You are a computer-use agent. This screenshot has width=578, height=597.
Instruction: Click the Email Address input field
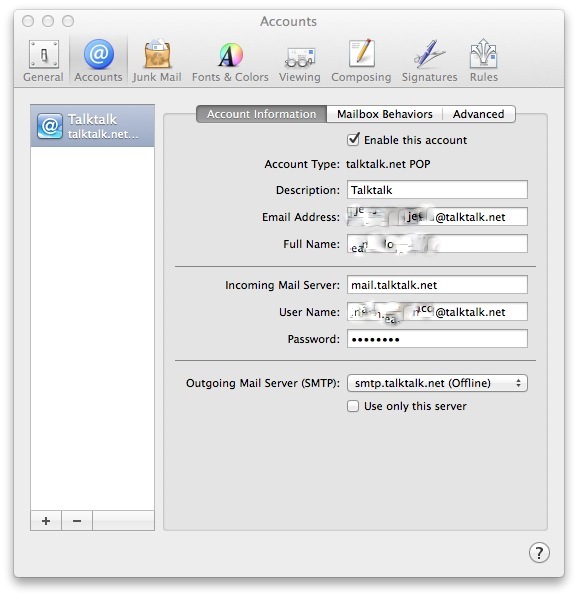[437, 217]
